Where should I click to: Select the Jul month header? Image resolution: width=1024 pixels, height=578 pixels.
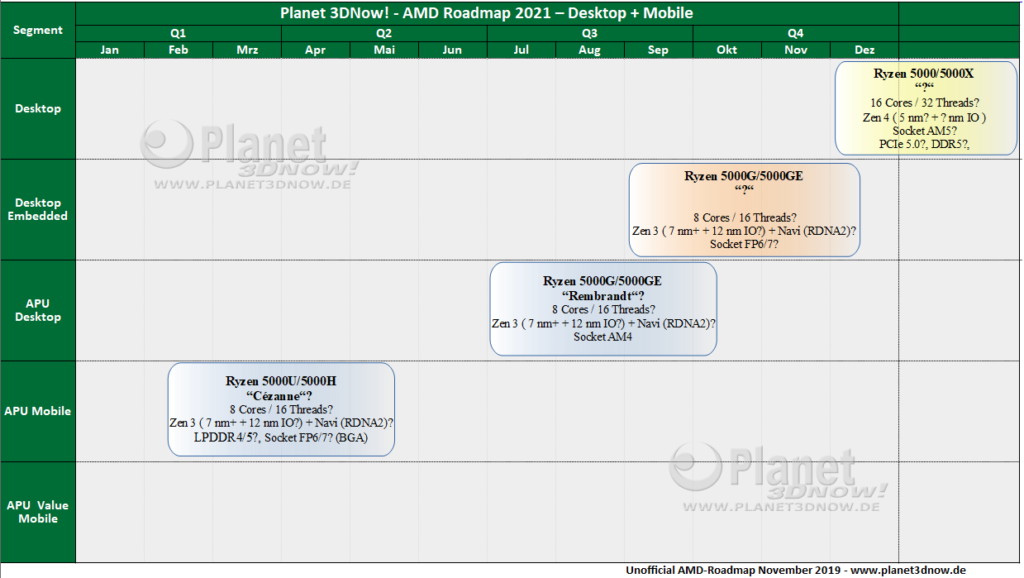[521, 50]
